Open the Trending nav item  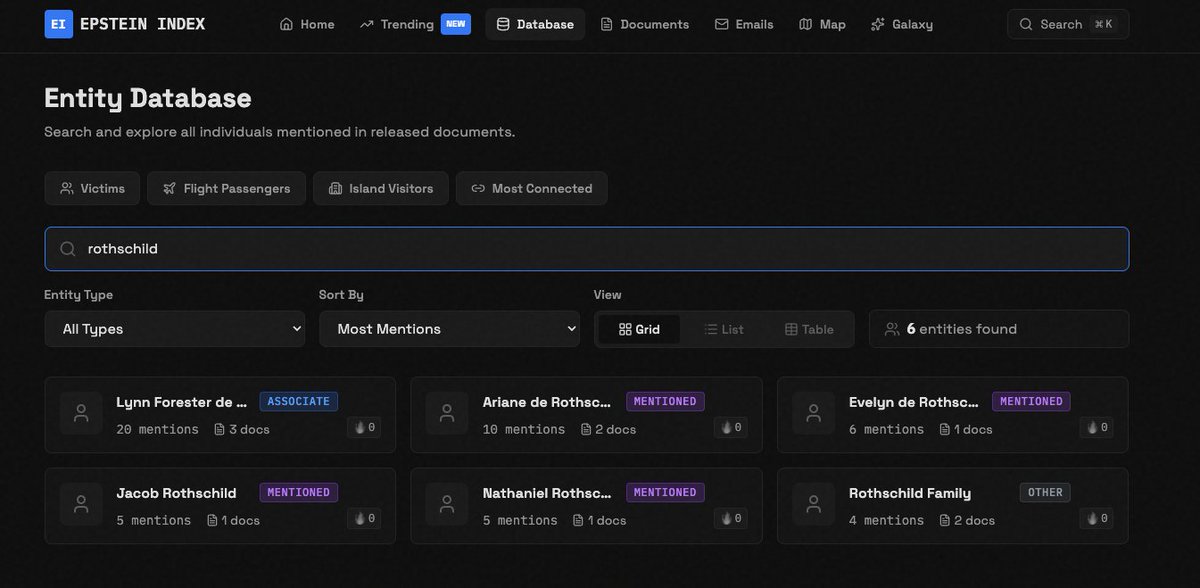click(x=415, y=24)
